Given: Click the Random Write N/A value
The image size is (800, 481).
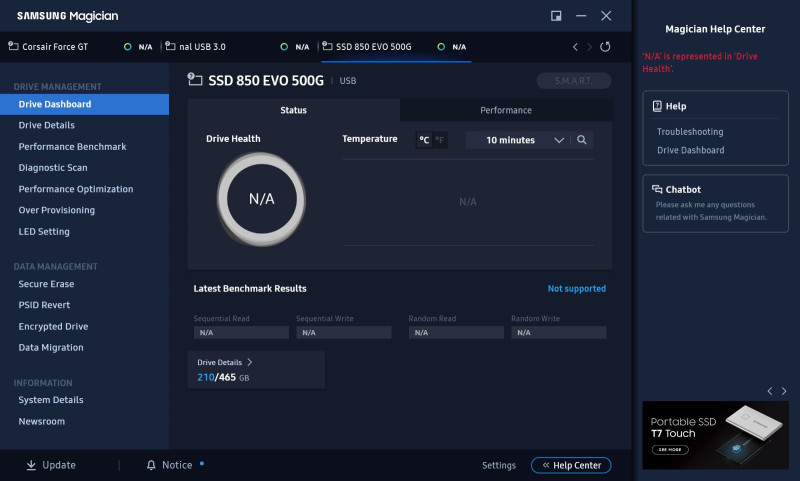Looking at the screenshot, I should point(559,333).
